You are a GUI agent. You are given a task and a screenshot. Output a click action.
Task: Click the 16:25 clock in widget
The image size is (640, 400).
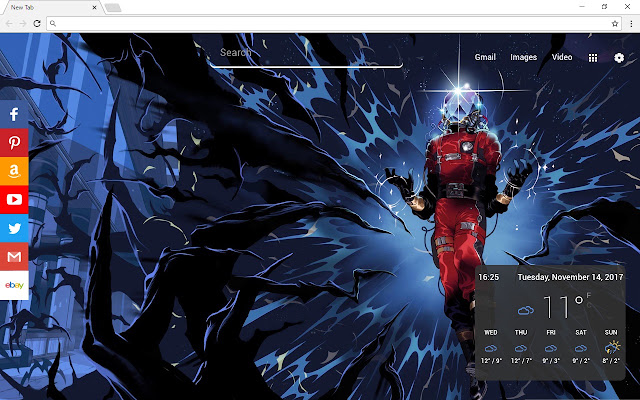click(489, 277)
